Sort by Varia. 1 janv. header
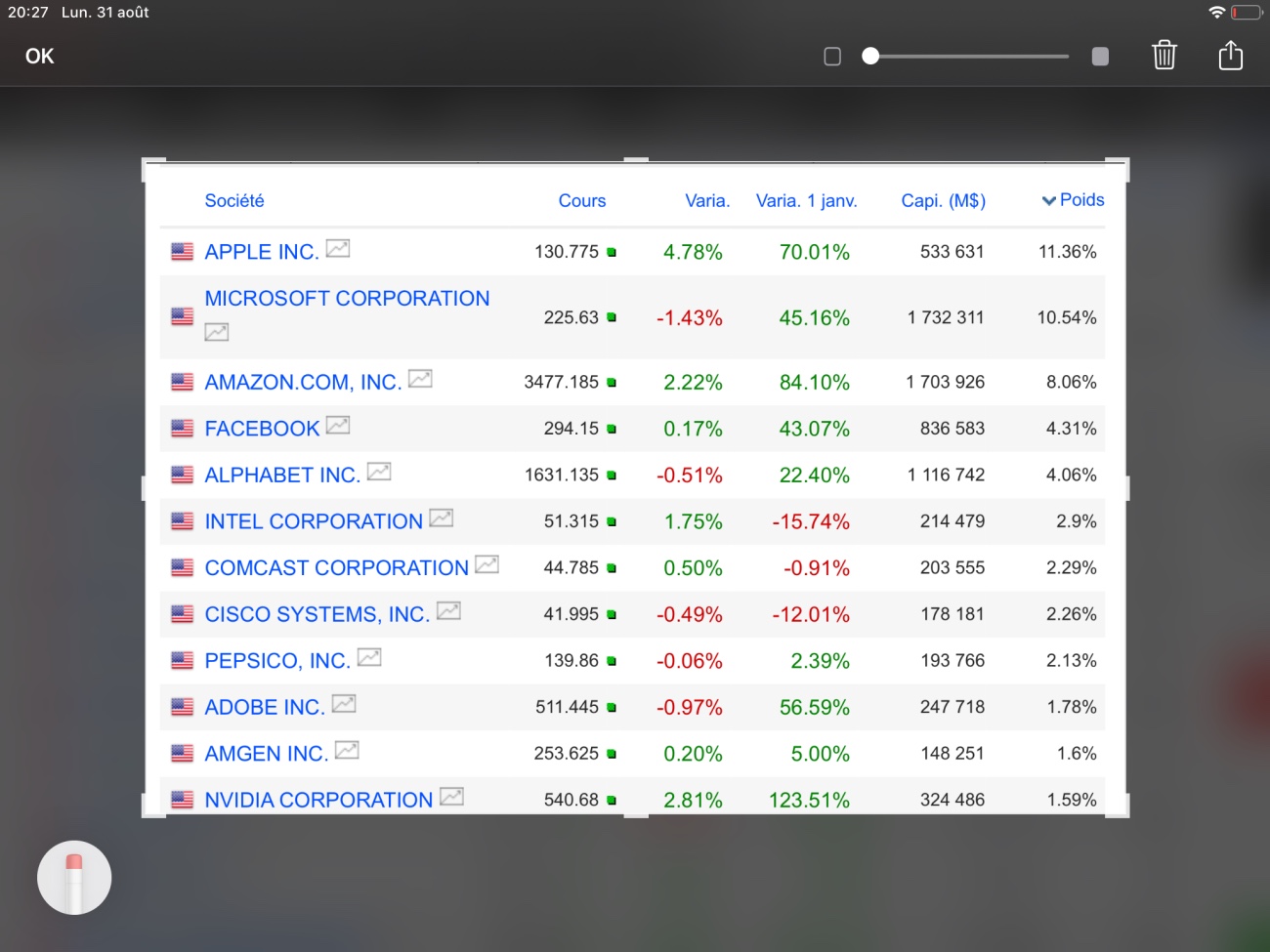This screenshot has width=1270, height=952. click(x=807, y=201)
